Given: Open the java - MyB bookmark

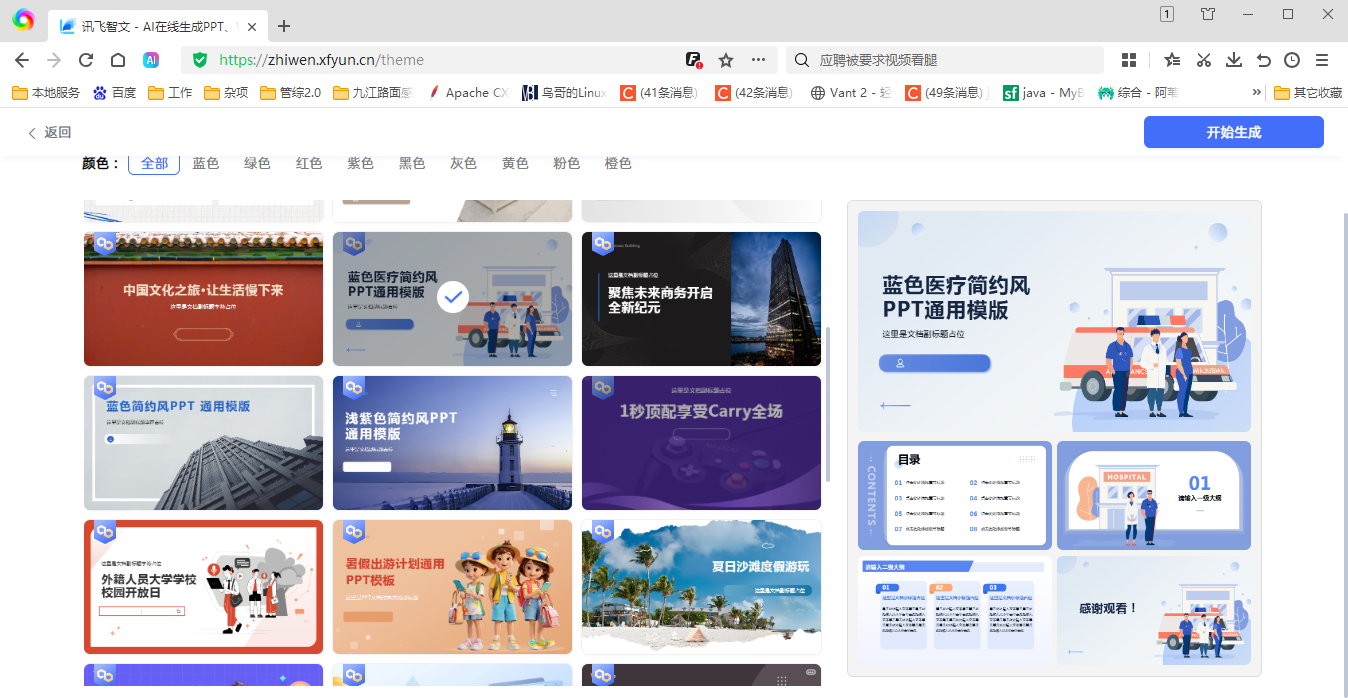Looking at the screenshot, I should point(1043,92).
